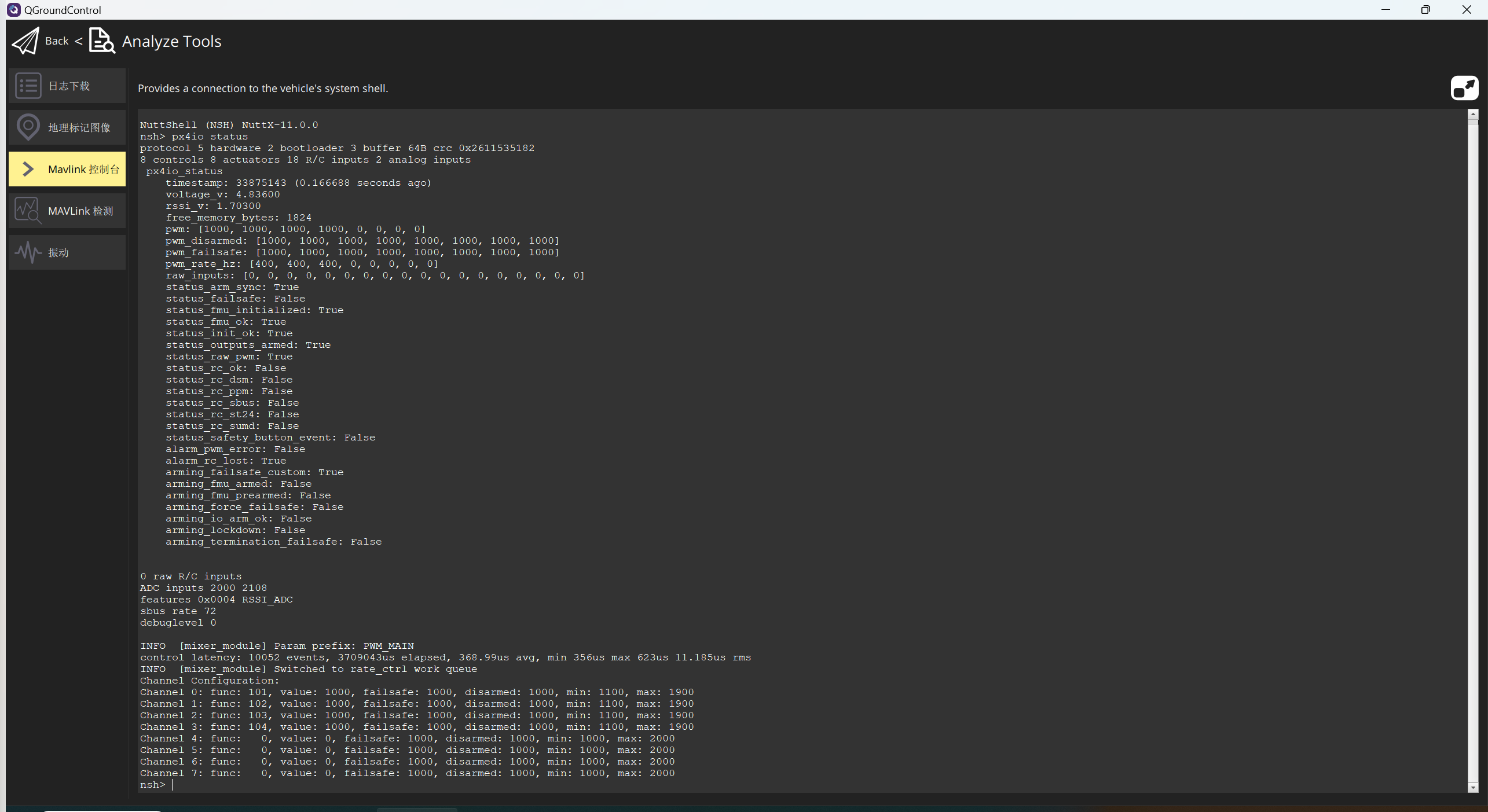The height and width of the screenshot is (812, 1488).
Task: Pop out the console into a floating window
Action: (x=1464, y=88)
